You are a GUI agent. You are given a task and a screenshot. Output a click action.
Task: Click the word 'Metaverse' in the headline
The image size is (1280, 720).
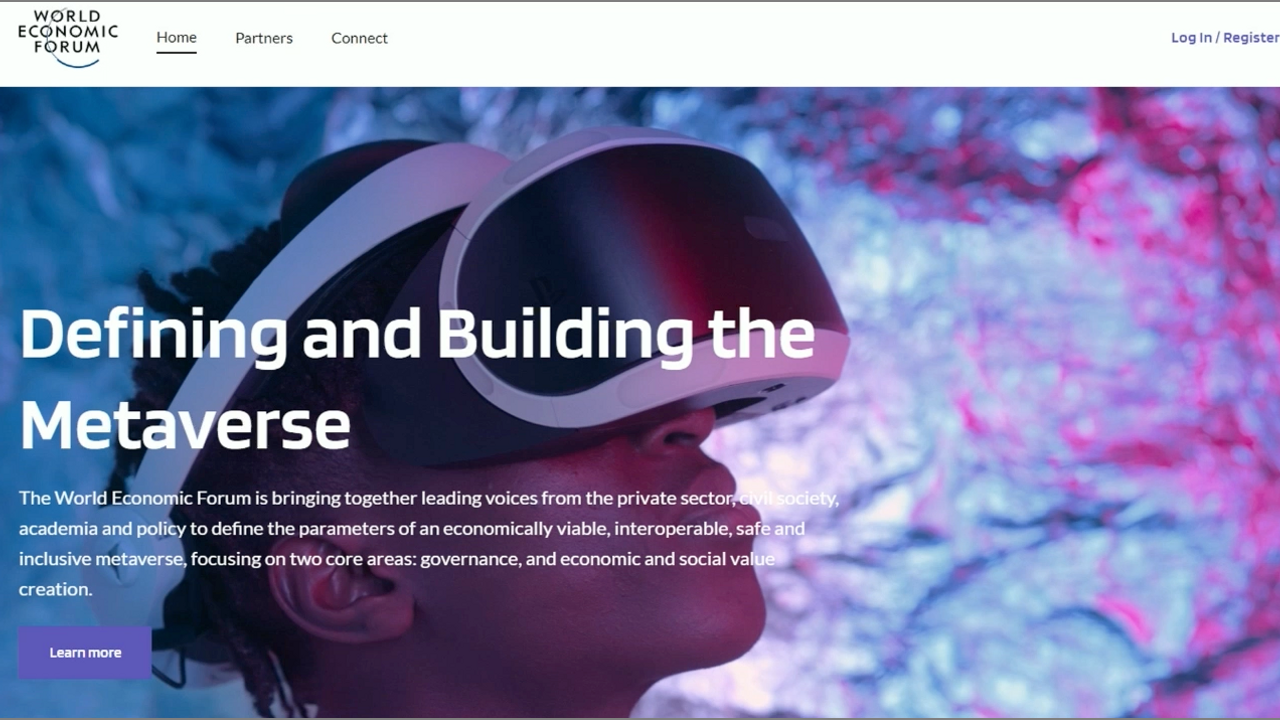185,425
